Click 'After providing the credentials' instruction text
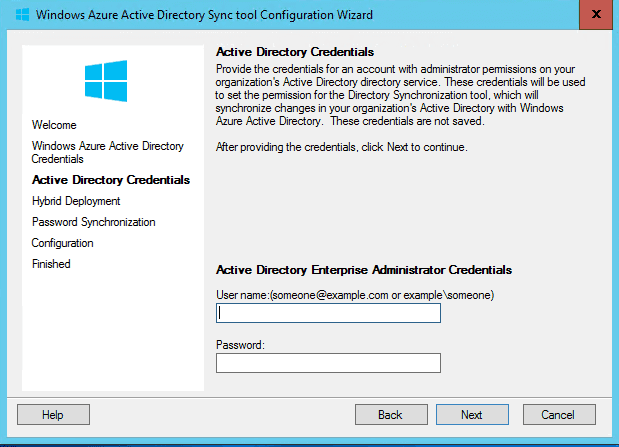 click(x=341, y=147)
